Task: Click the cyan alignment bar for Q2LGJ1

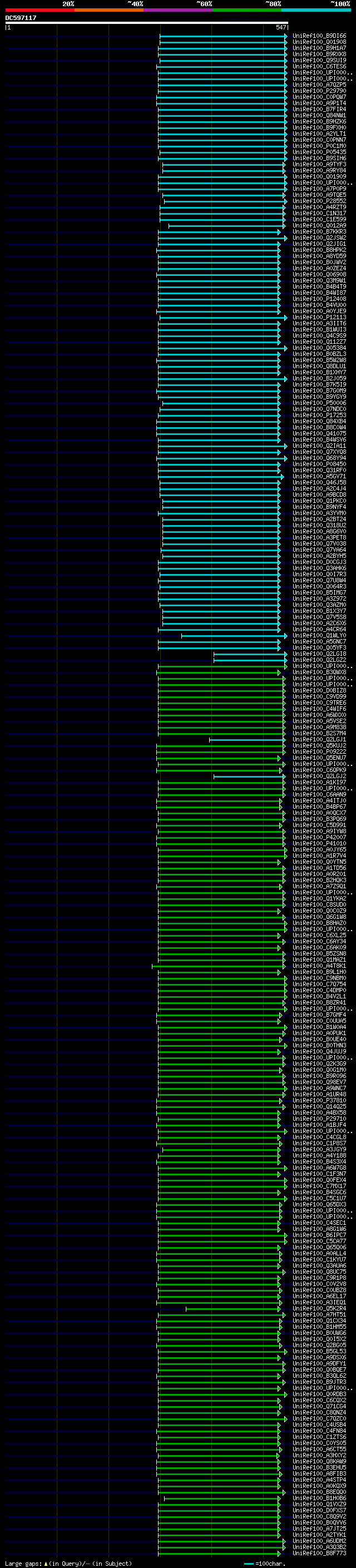Action: click(247, 740)
